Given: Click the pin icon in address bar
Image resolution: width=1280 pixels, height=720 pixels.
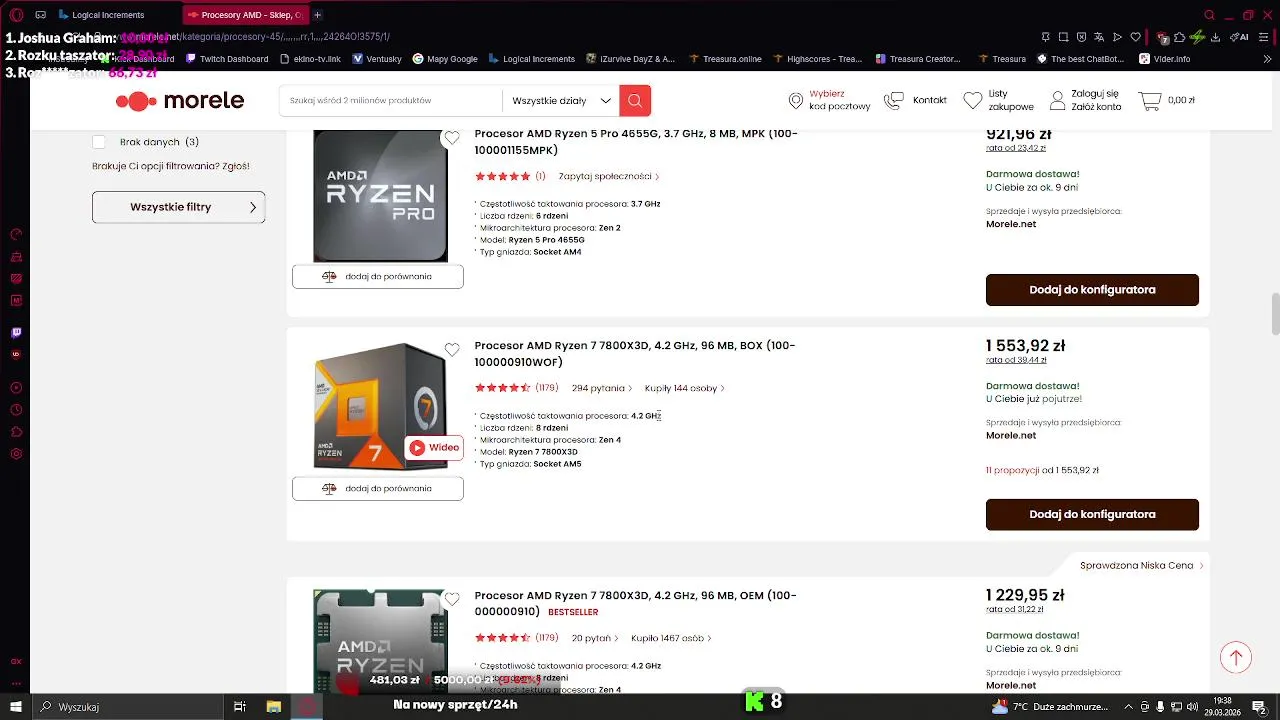Looking at the screenshot, I should [1045, 37].
